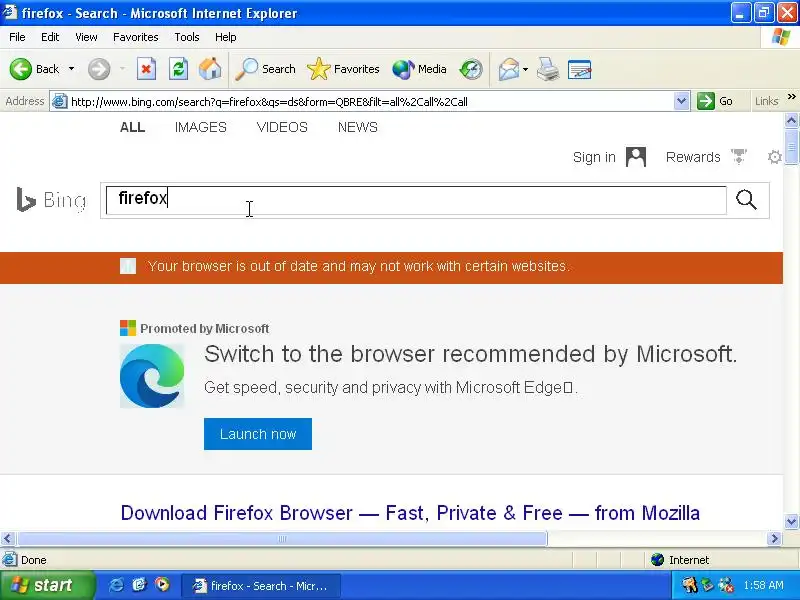800x600 pixels.
Task: Open the Media pane globe icon
Action: coord(419,69)
